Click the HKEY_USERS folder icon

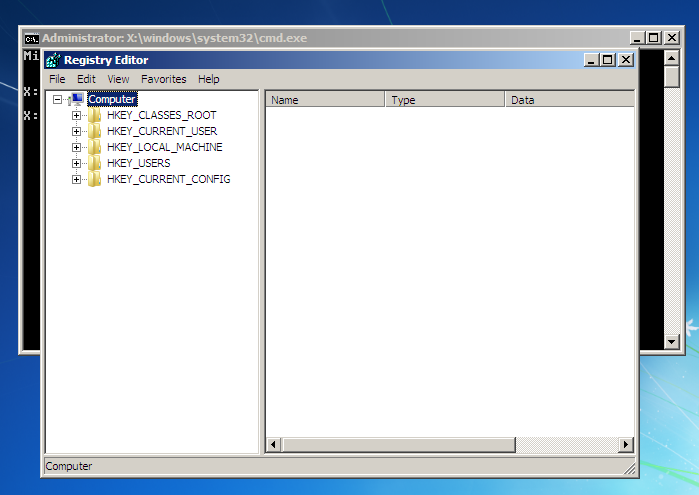point(95,163)
